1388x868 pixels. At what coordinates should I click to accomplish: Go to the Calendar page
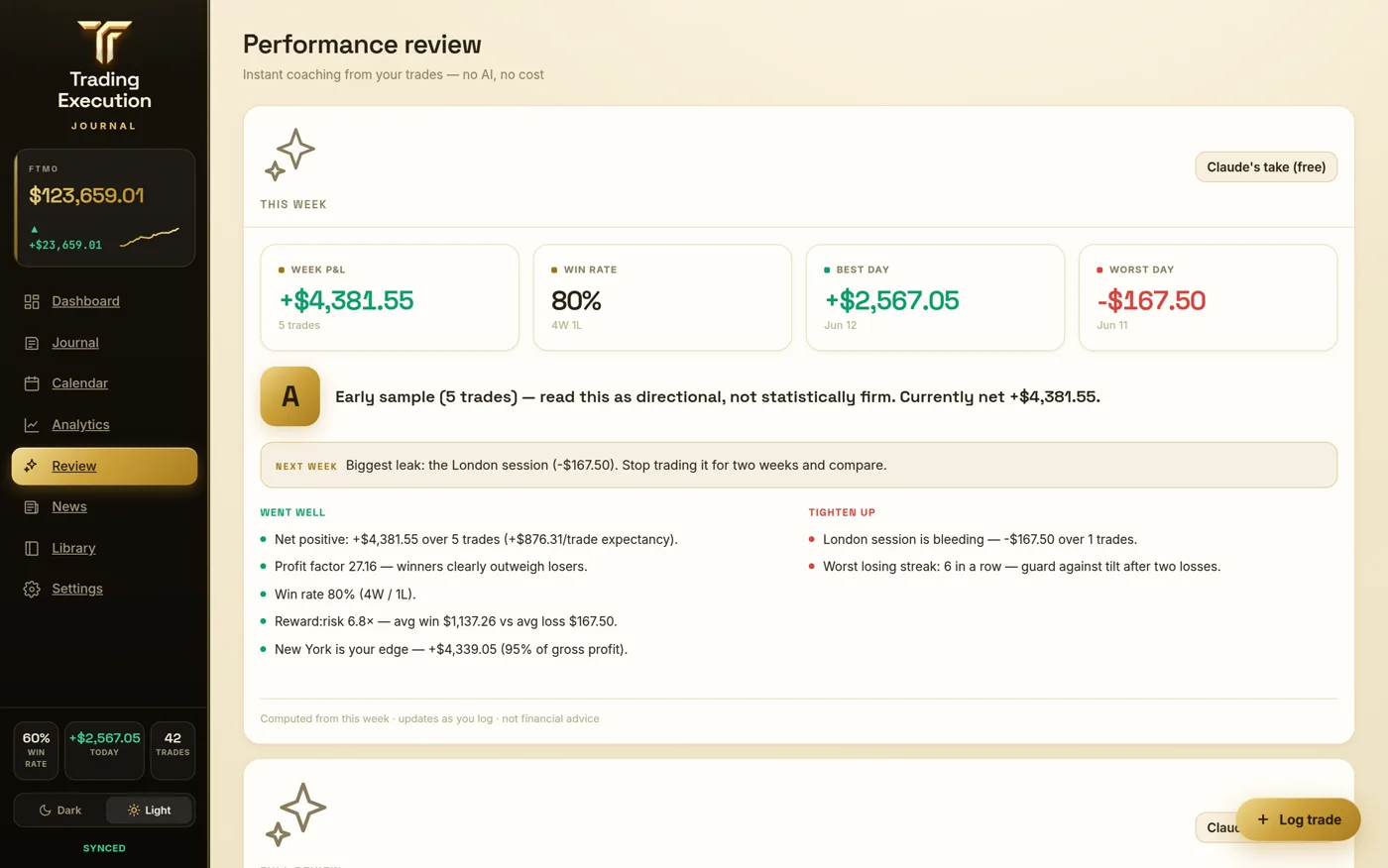pos(104,383)
